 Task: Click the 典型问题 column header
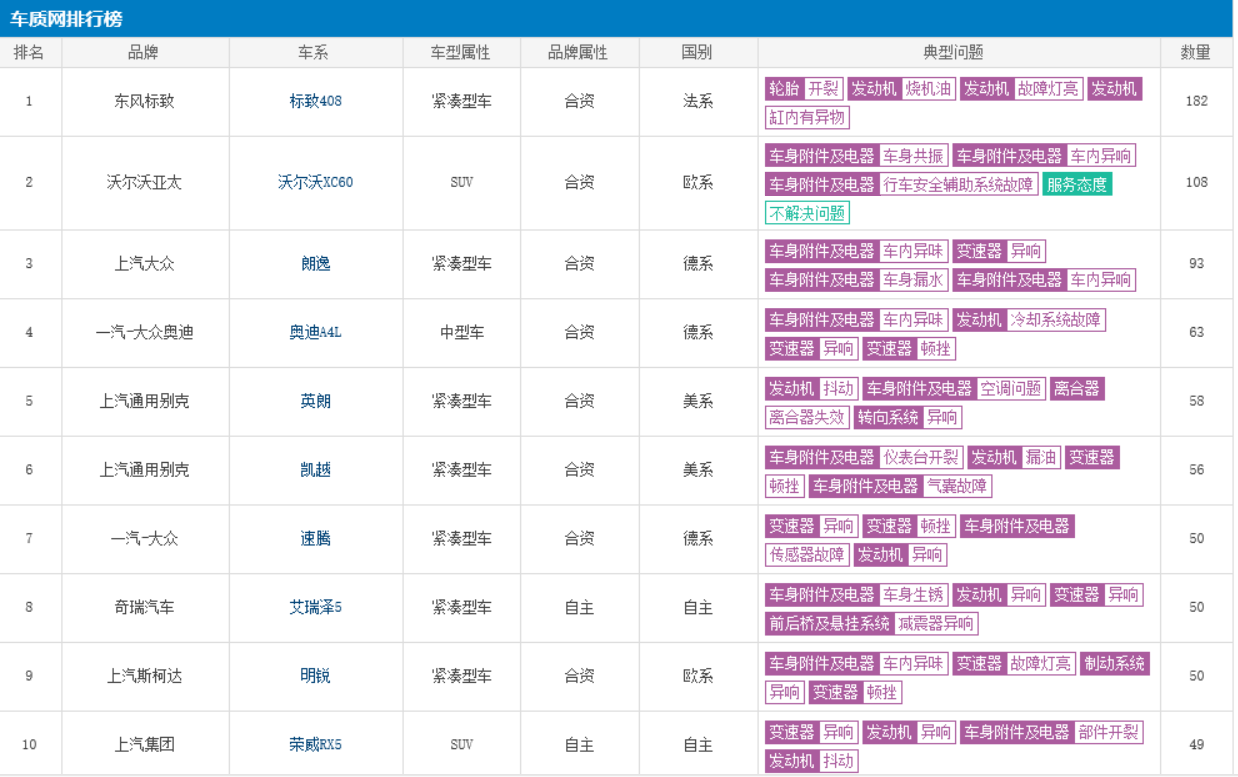953,53
